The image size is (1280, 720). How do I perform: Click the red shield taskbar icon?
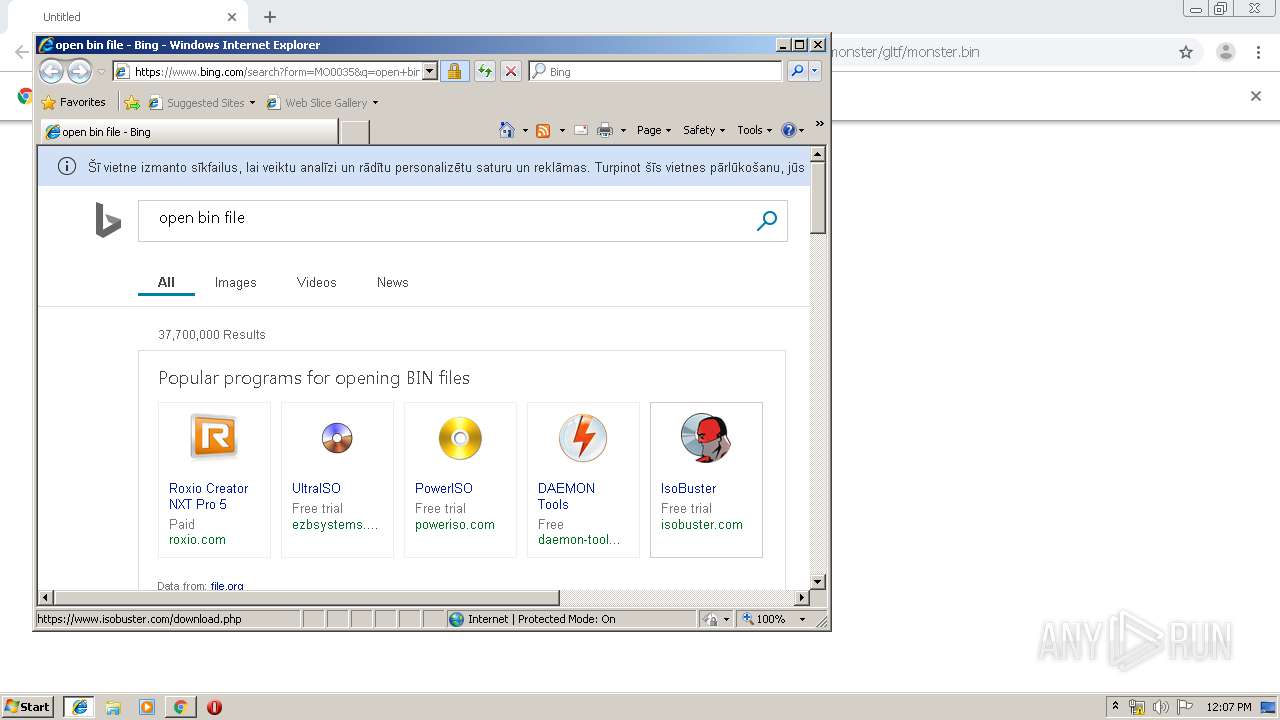click(x=214, y=707)
